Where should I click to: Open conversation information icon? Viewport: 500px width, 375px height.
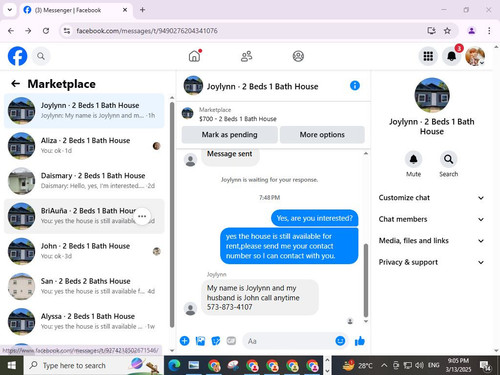(355, 86)
